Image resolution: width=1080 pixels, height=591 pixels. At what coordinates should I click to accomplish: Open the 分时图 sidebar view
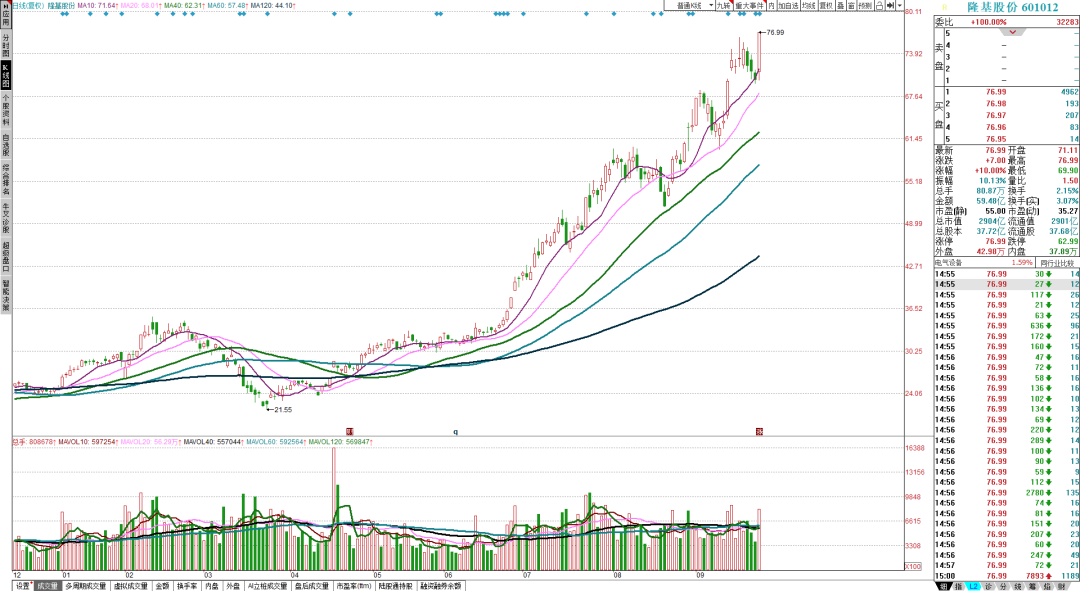6,45
